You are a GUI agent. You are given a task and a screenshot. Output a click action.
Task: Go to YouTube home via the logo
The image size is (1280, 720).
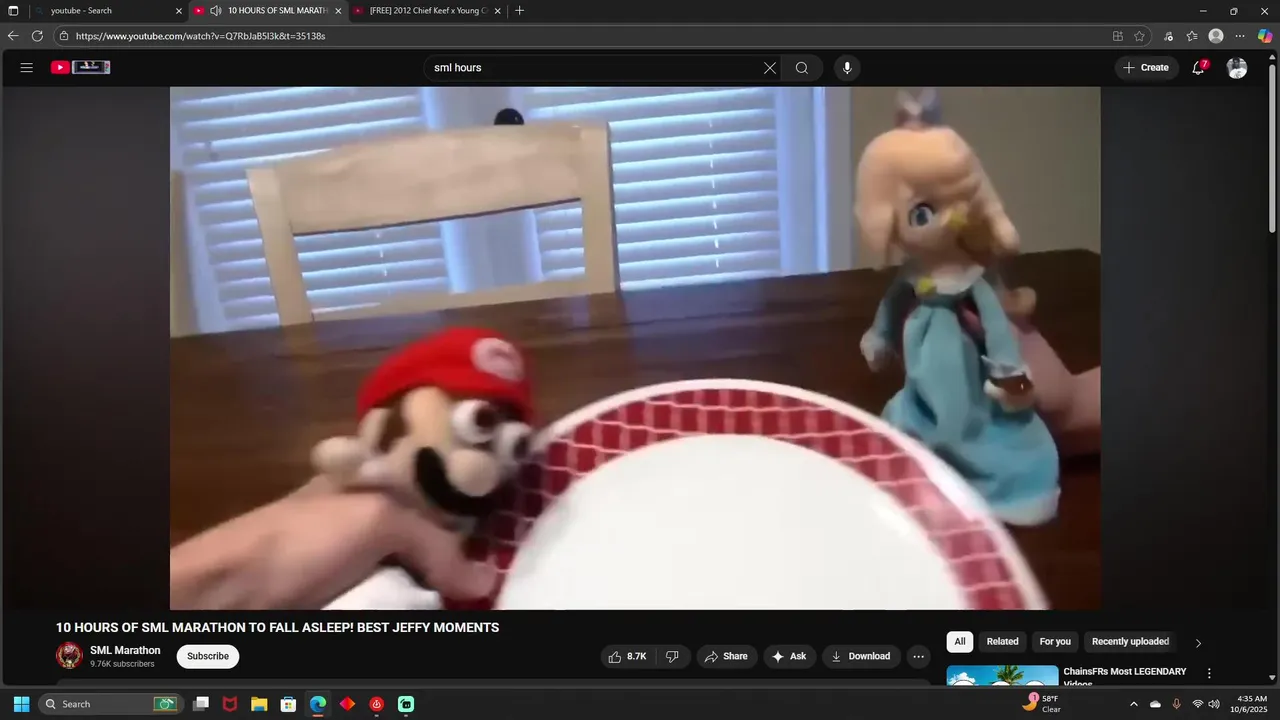point(81,67)
